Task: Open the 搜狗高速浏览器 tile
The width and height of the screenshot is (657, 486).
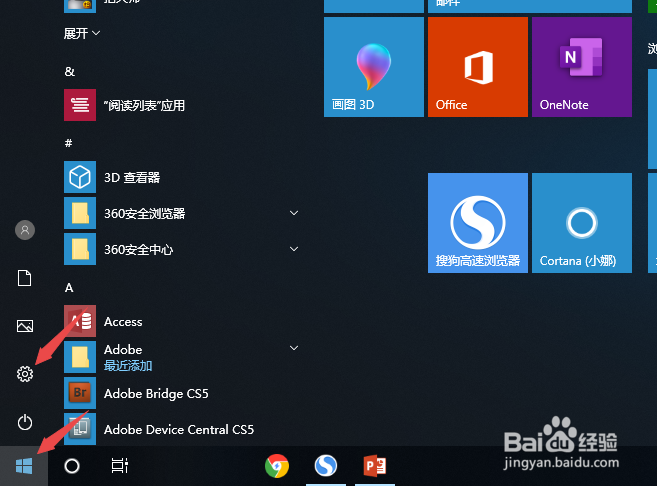Action: [478, 223]
